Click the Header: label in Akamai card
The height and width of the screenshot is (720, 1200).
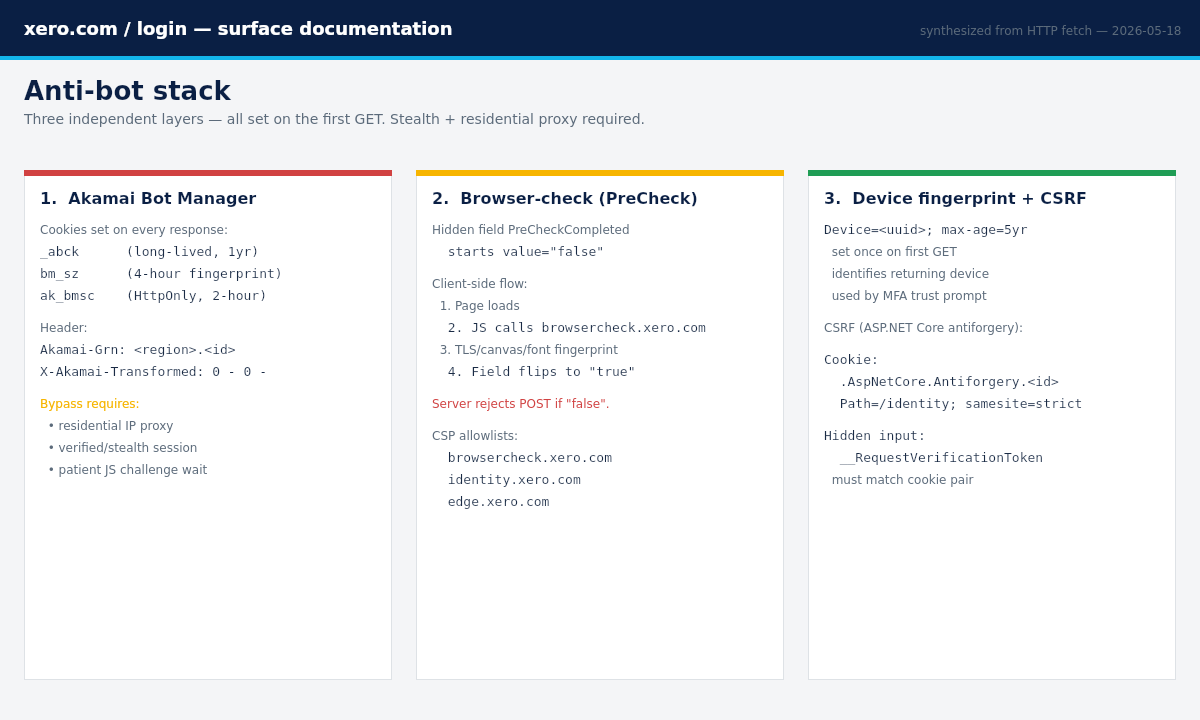pos(64,328)
